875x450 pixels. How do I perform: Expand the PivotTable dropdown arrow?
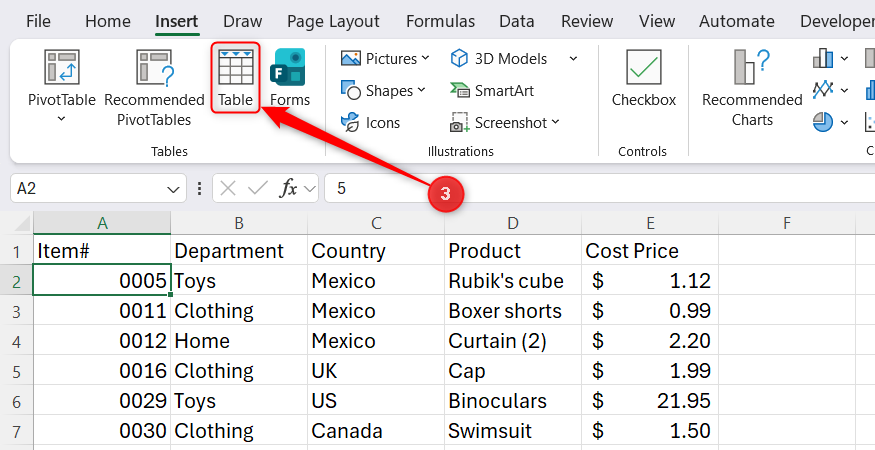[x=62, y=119]
